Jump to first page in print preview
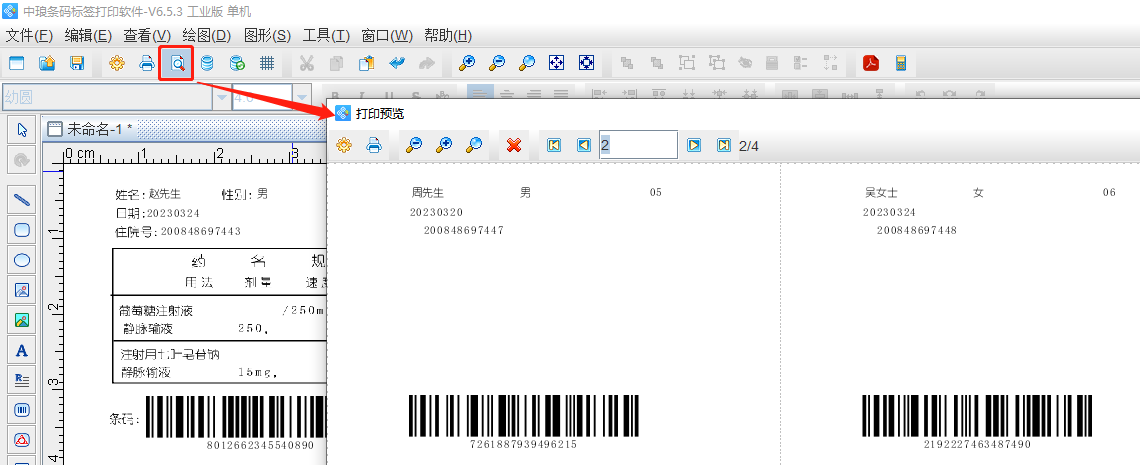Viewport: 1140px width, 465px height. [x=554, y=145]
